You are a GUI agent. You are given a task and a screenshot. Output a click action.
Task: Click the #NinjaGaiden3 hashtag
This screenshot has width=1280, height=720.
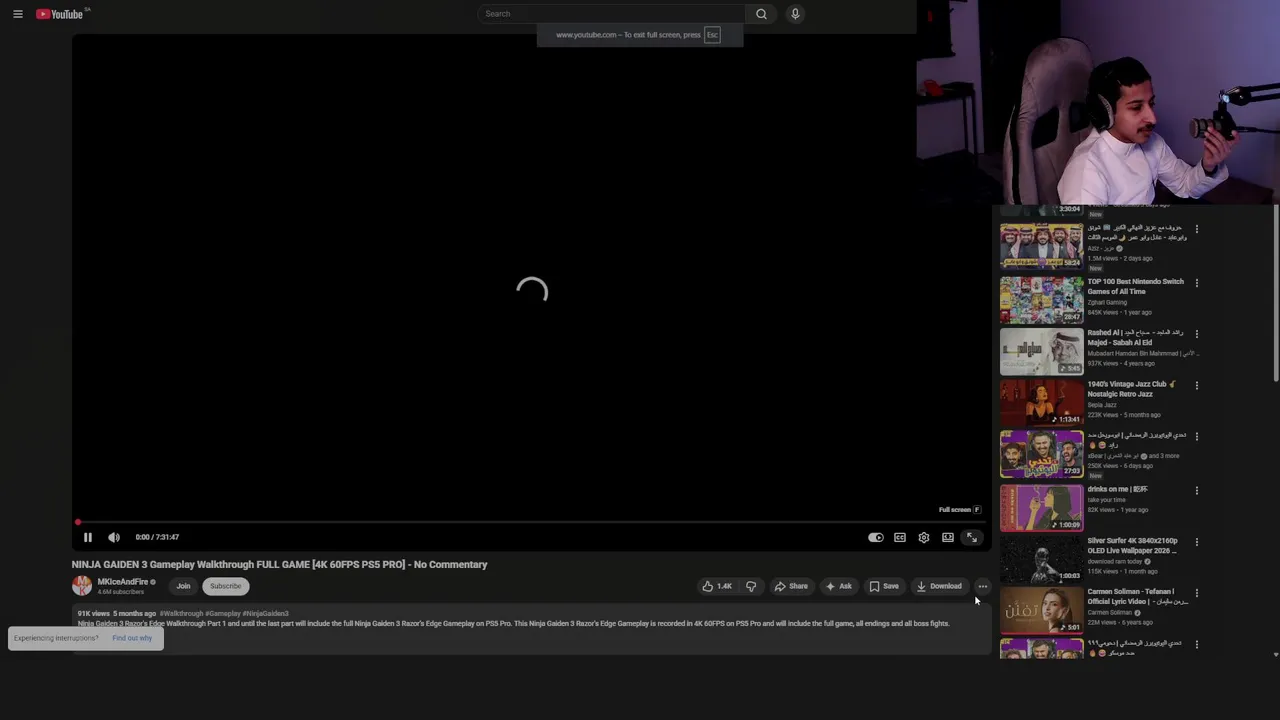pos(265,613)
